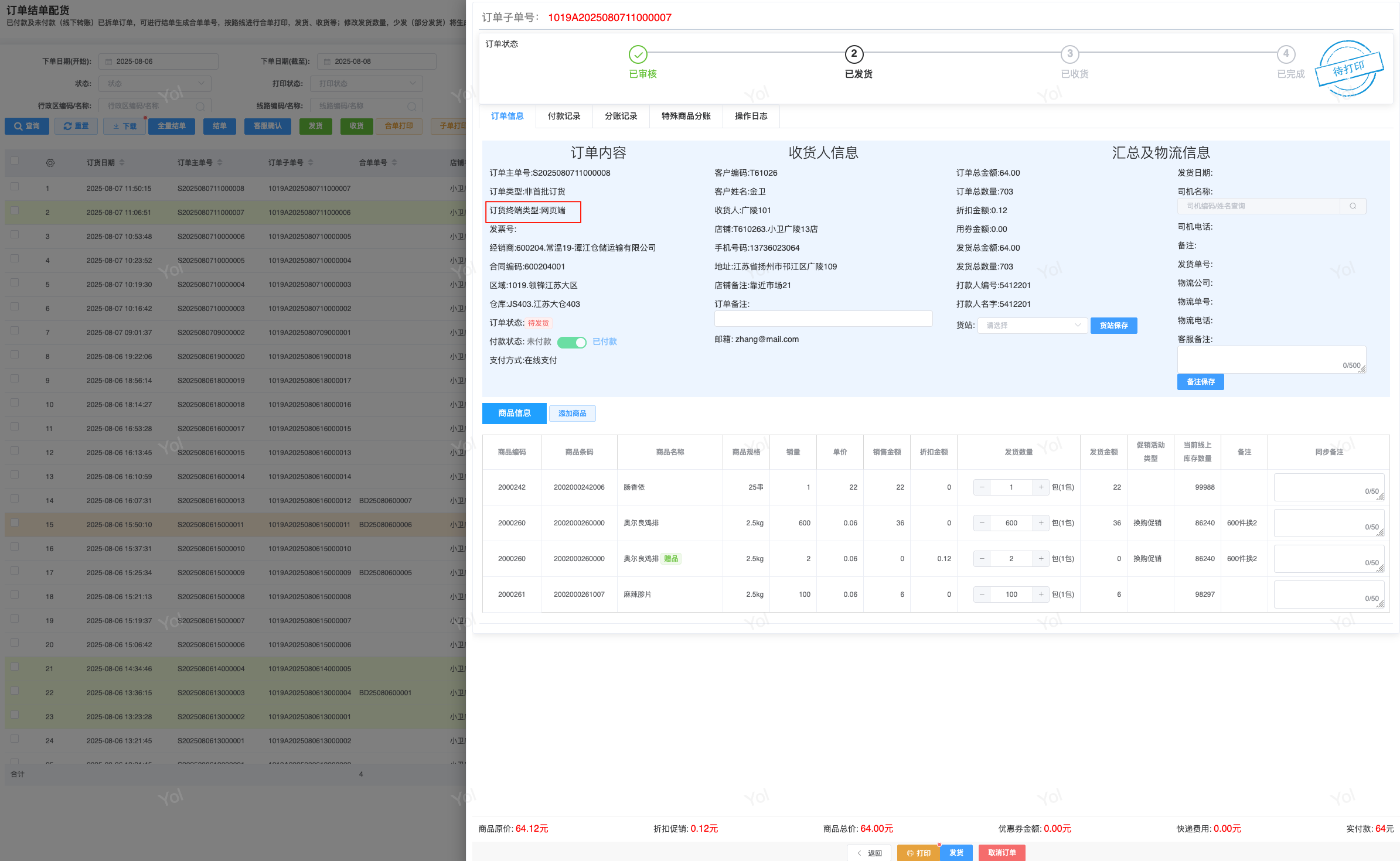The width and height of the screenshot is (1400, 861).
Task: Click the 取消订单 button
Action: pyautogui.click(x=1002, y=853)
